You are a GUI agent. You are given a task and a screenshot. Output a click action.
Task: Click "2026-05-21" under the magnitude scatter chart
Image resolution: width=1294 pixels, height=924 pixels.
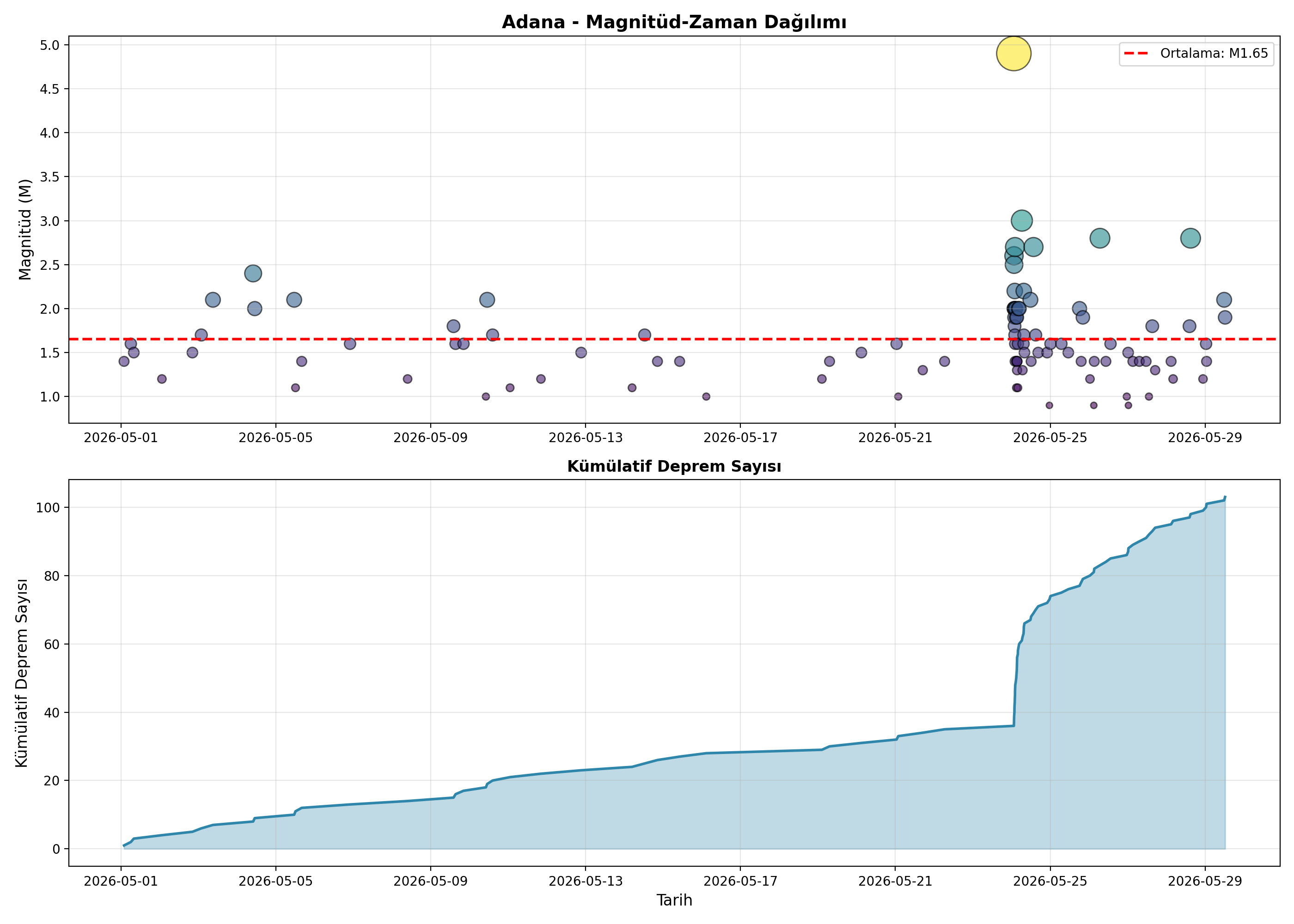click(x=895, y=438)
